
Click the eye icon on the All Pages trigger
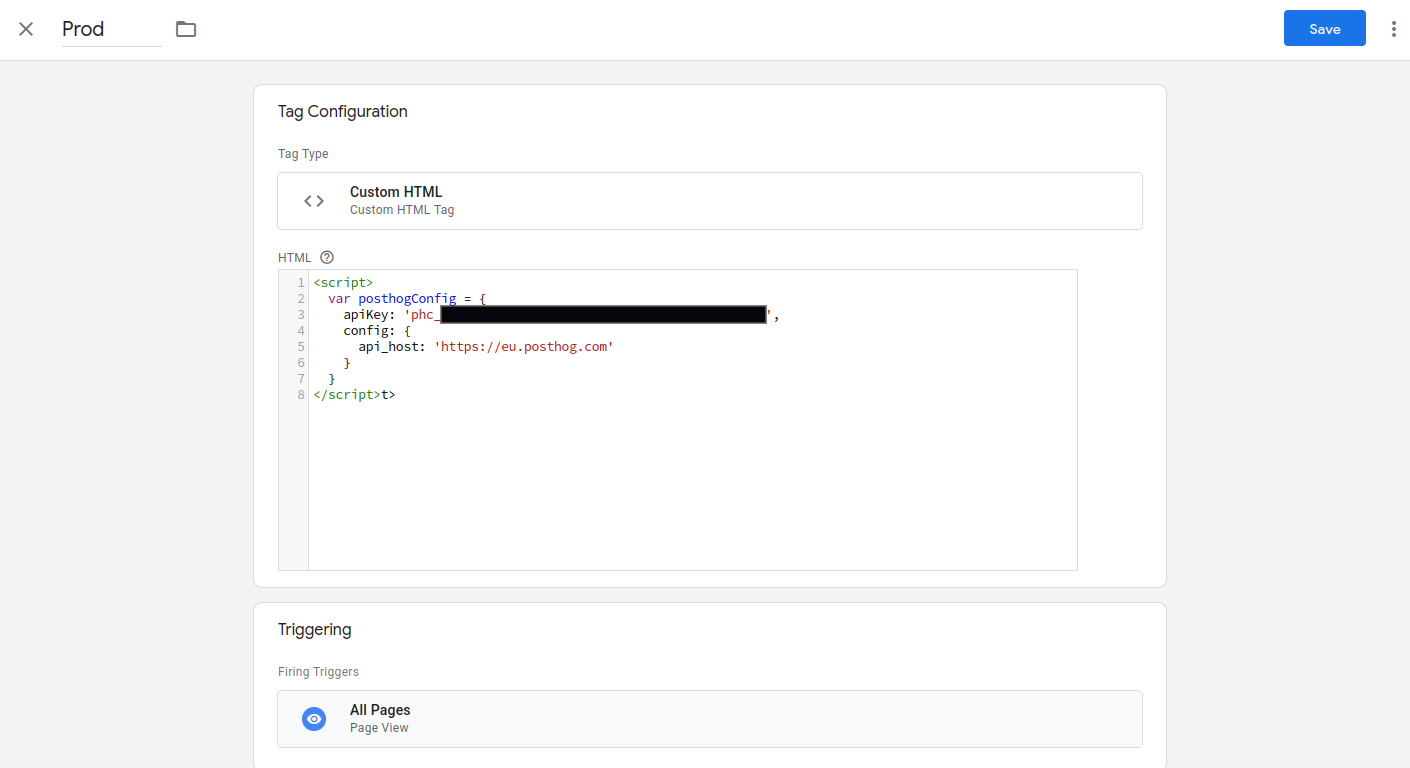314,718
